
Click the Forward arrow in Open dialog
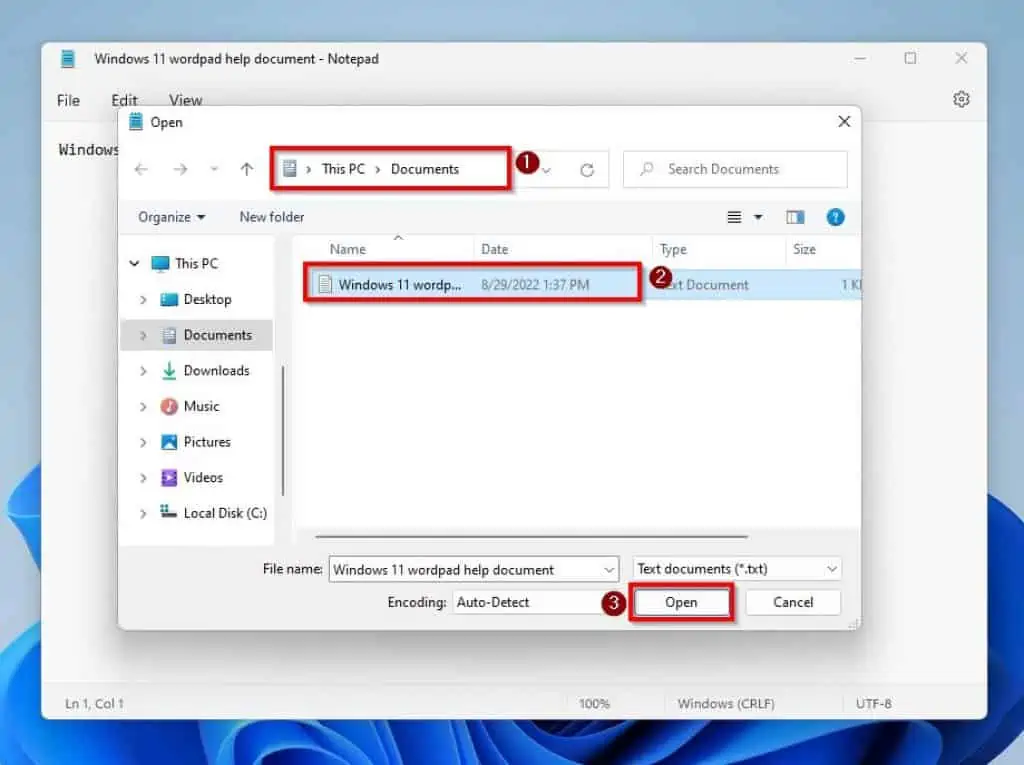180,170
